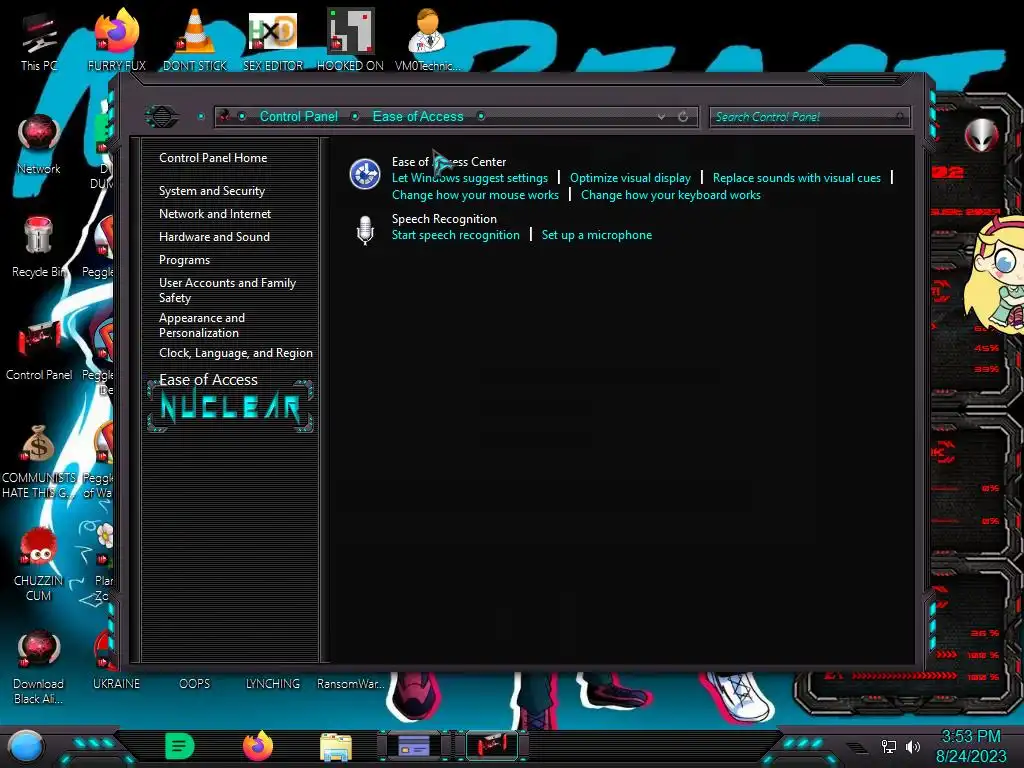Launch Firefox from the taskbar
Image resolution: width=1024 pixels, height=768 pixels.
[258, 746]
